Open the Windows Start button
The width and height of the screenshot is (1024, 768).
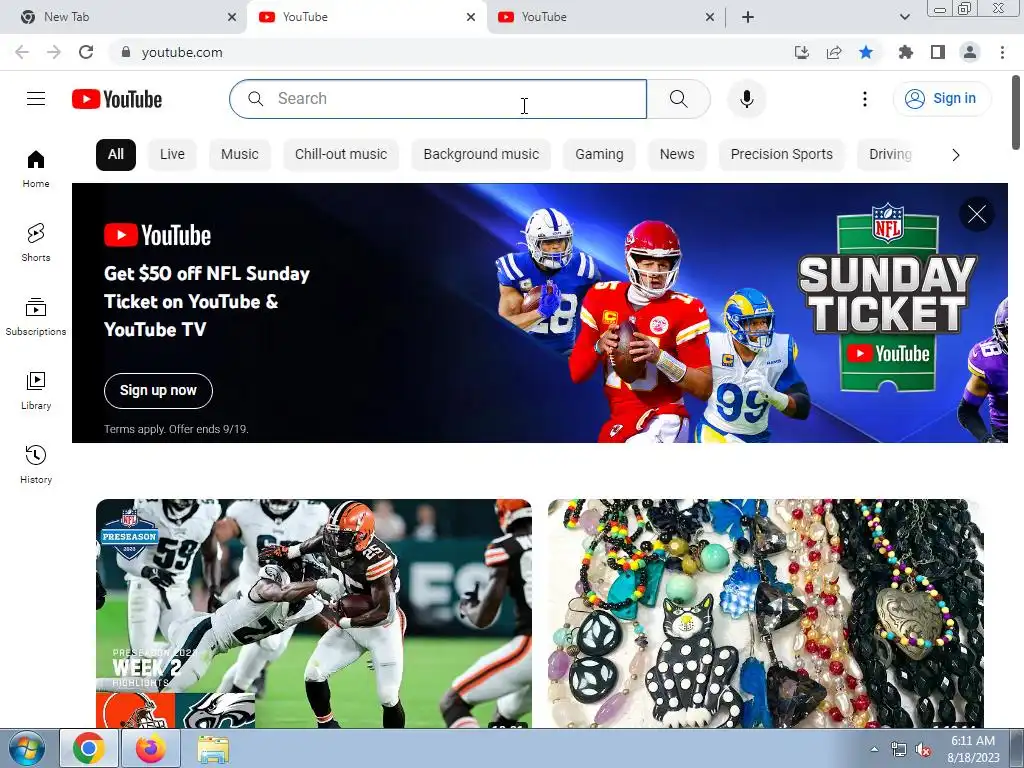pos(27,748)
